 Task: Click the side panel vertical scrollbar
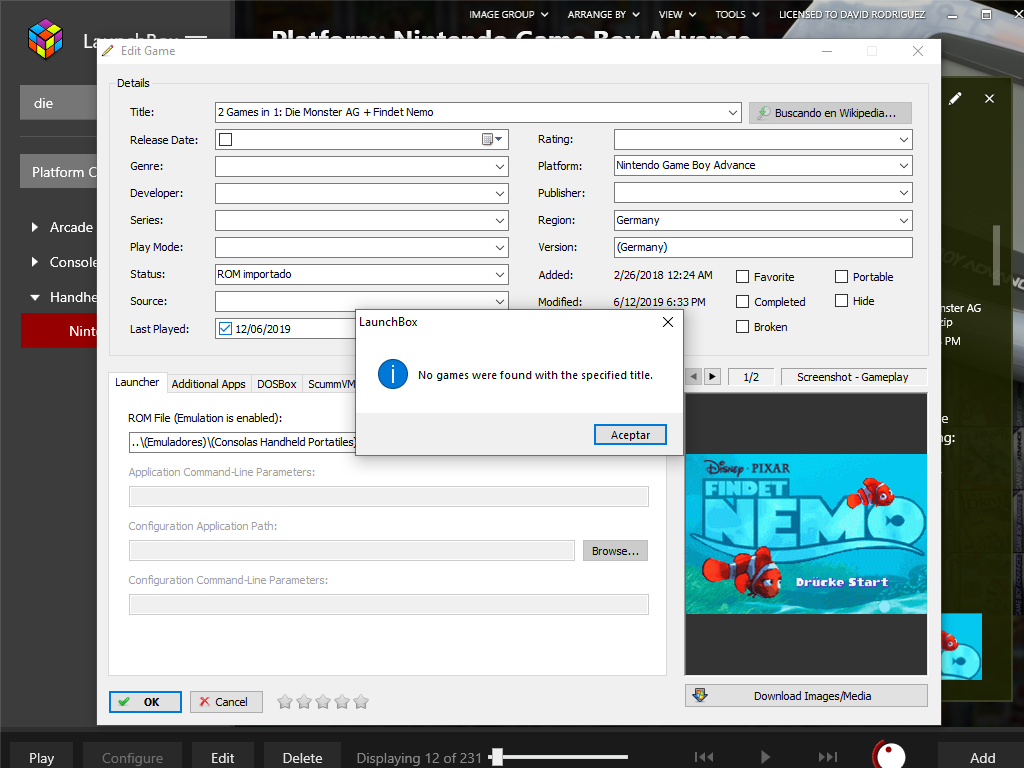(997, 255)
